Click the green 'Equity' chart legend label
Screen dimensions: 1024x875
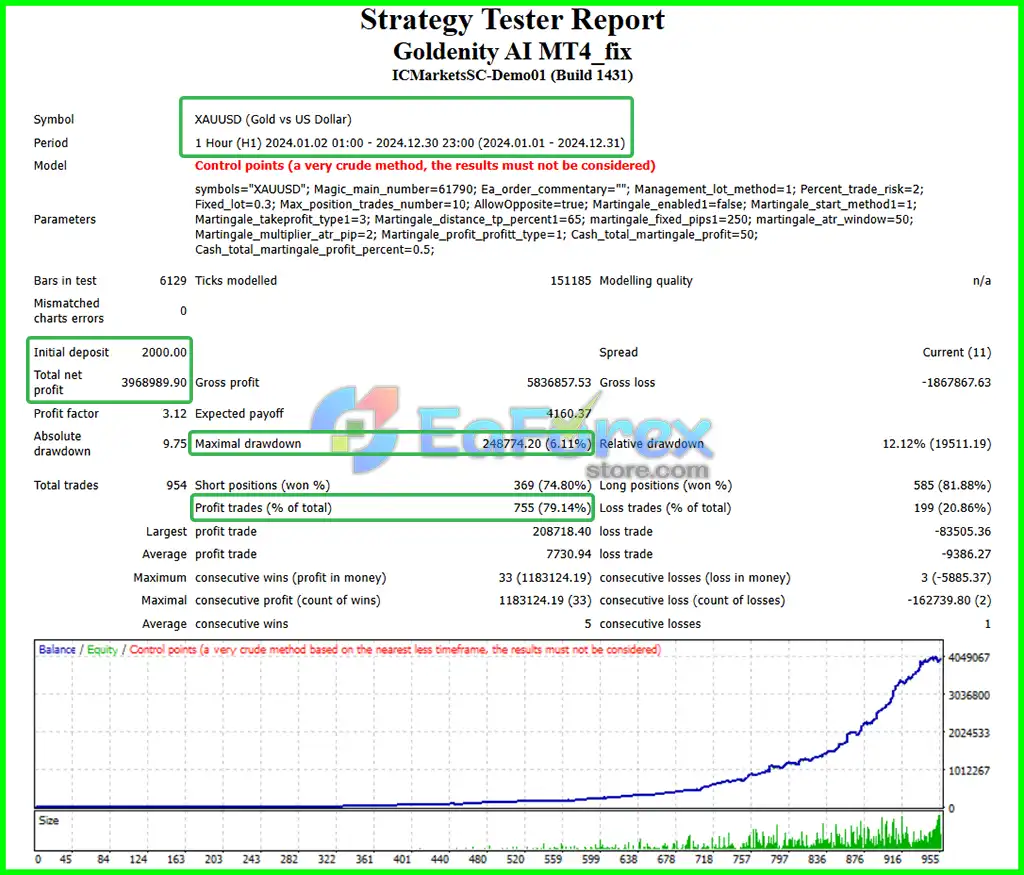click(x=102, y=650)
